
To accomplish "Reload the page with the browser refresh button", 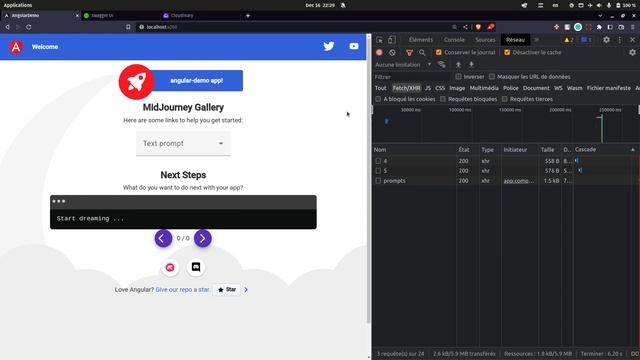I will tap(29, 27).
